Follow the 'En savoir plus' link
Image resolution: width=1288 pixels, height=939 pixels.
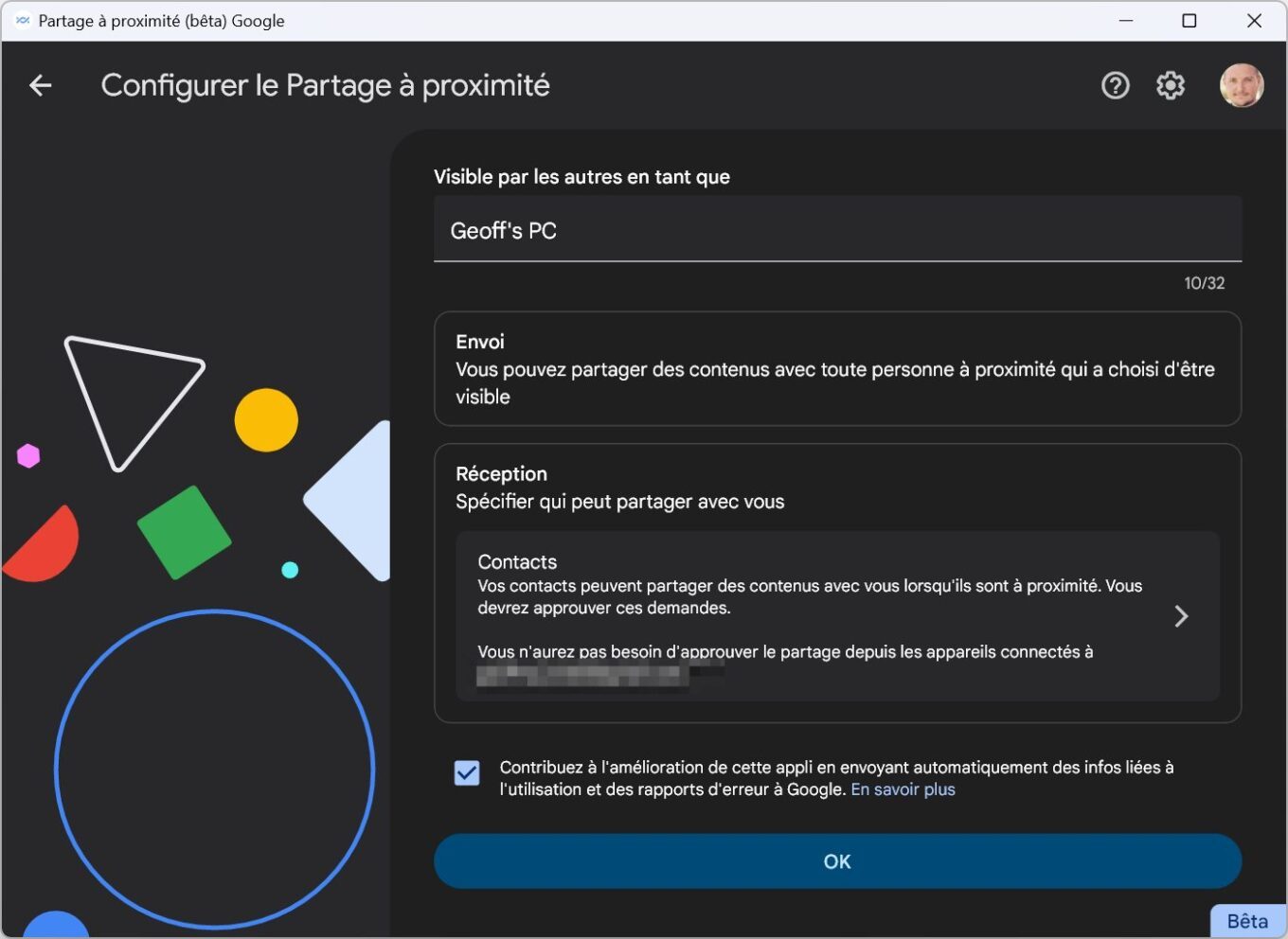[x=903, y=789]
